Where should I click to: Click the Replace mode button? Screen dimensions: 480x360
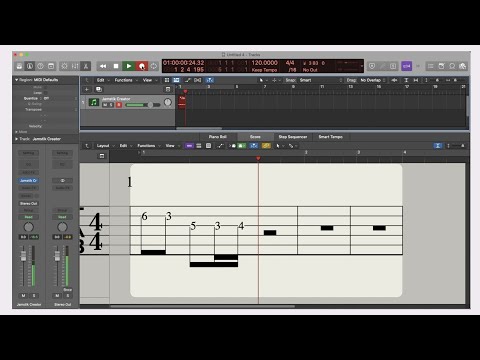pos(372,66)
